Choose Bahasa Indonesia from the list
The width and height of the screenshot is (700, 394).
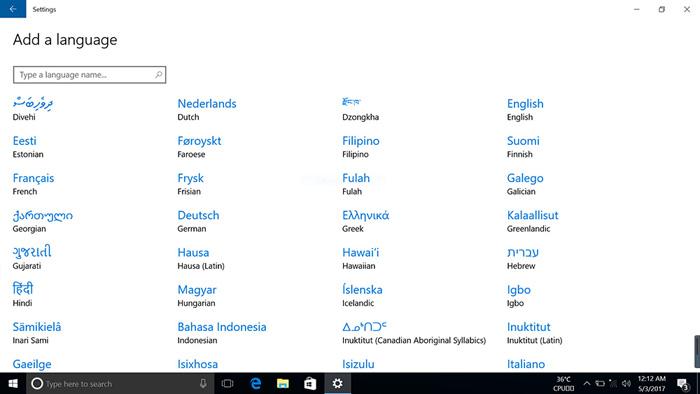point(222,332)
